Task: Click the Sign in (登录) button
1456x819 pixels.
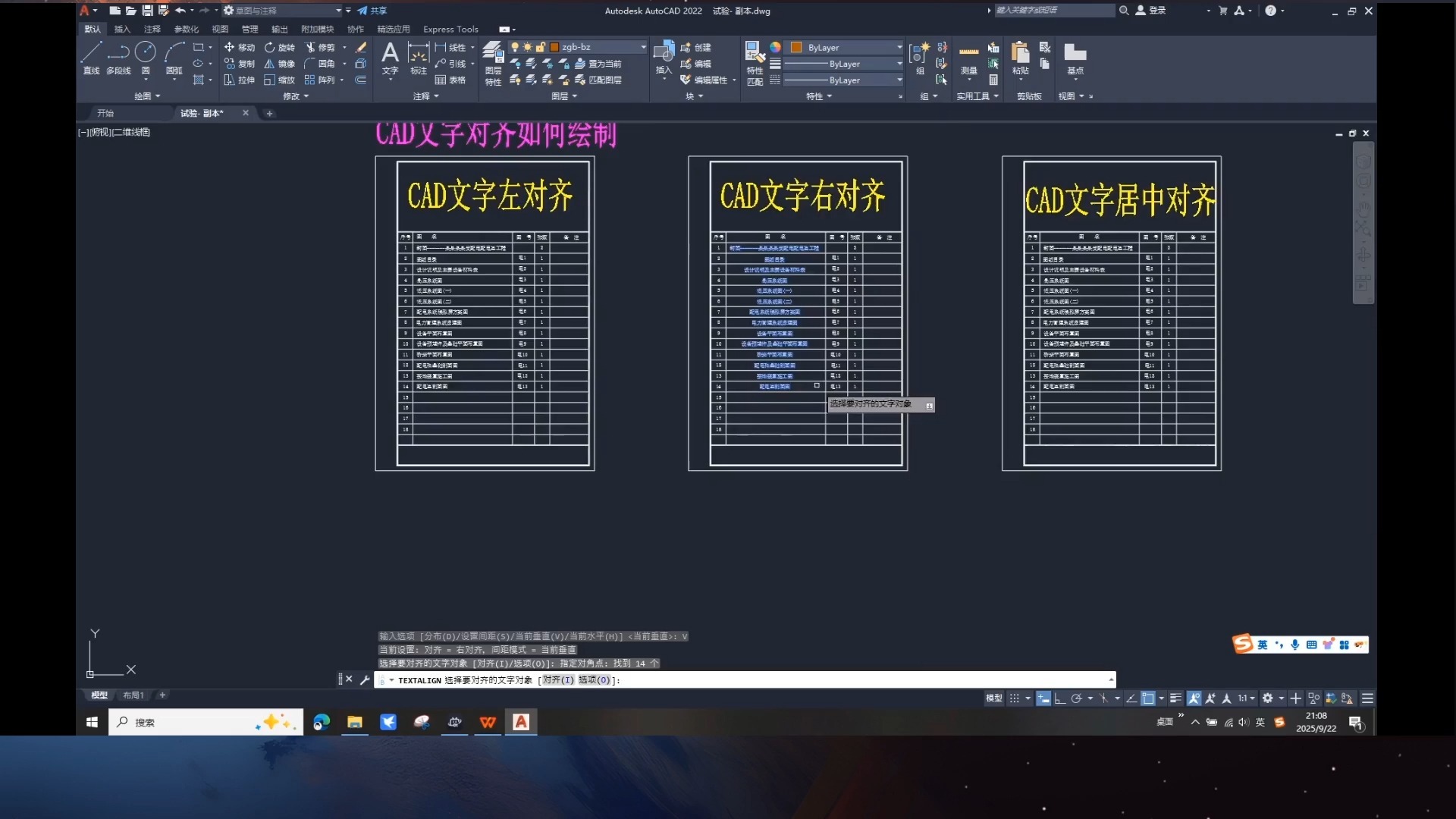Action: click(1150, 11)
